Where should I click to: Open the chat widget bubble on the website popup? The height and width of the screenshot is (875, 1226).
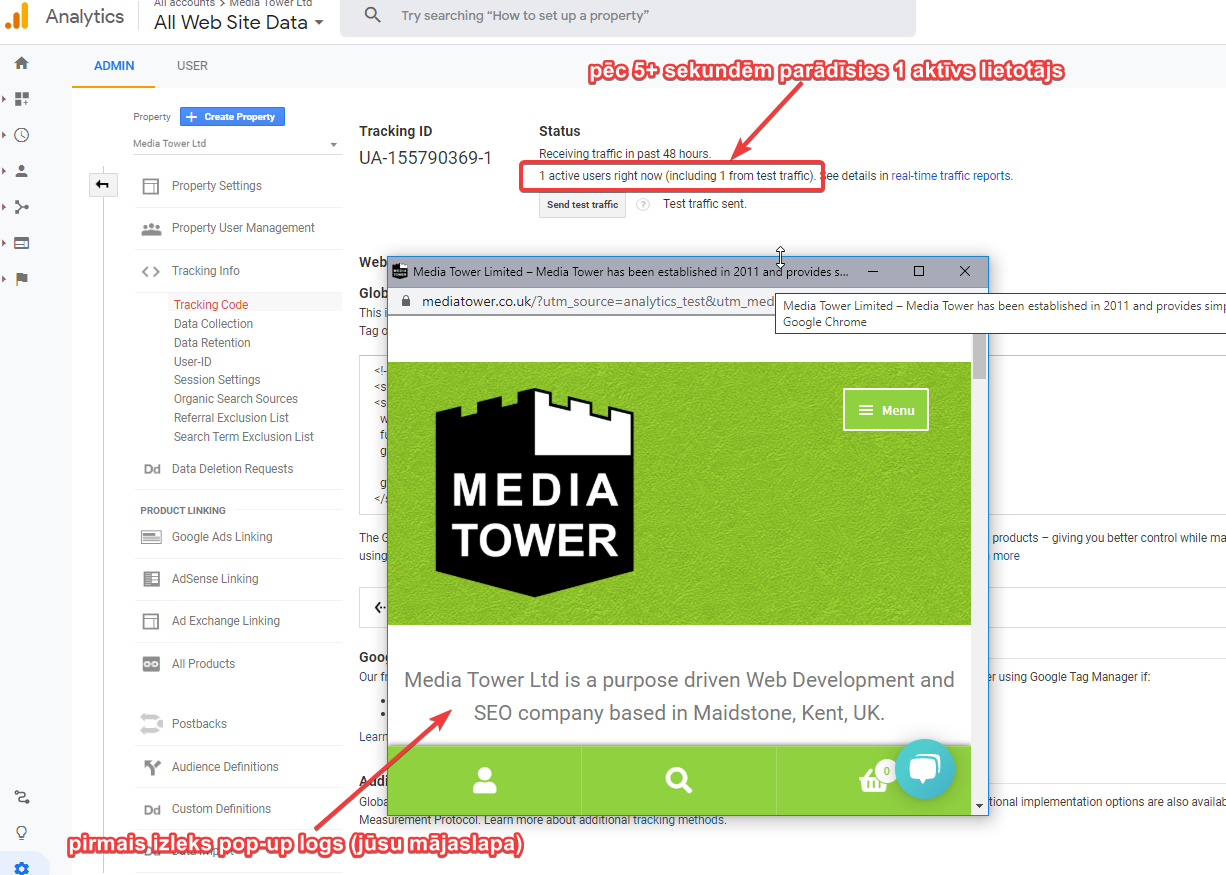925,769
